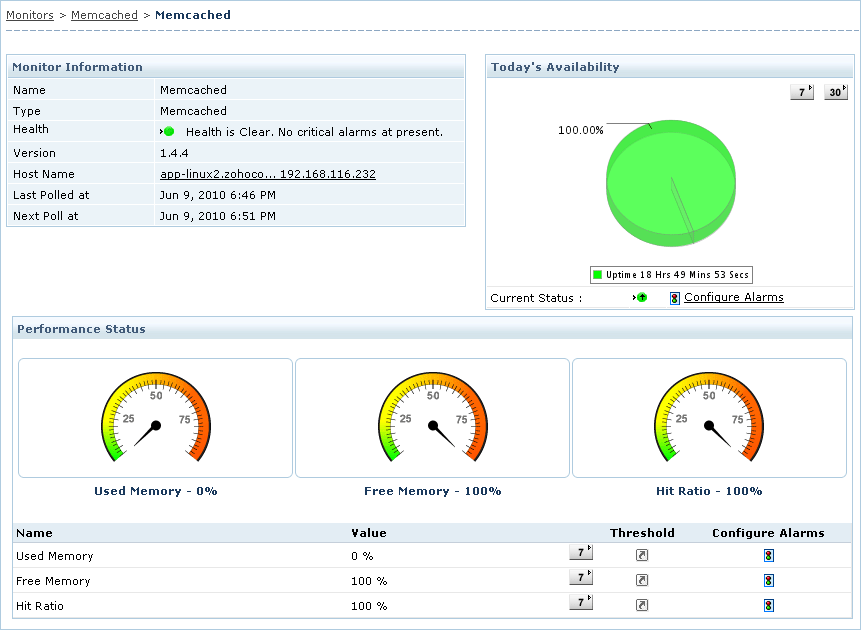Click '0 %' value in Used Memory row
Screen dimensions: 861x630
362,556
